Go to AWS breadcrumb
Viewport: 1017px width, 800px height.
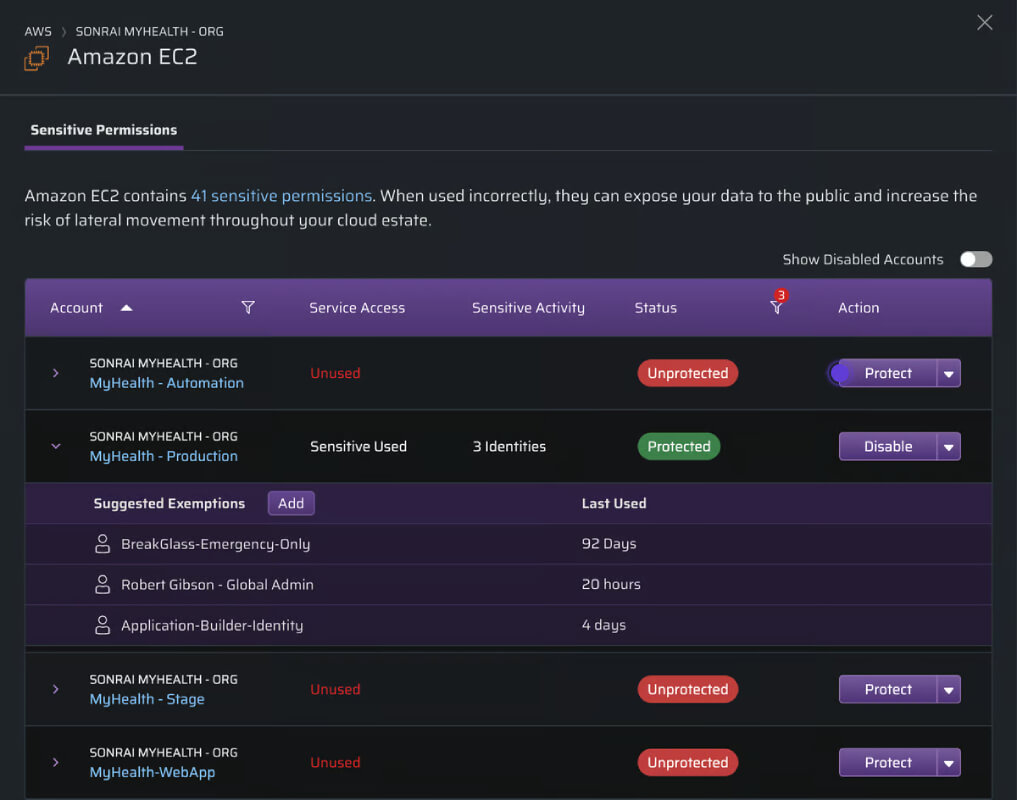point(38,31)
